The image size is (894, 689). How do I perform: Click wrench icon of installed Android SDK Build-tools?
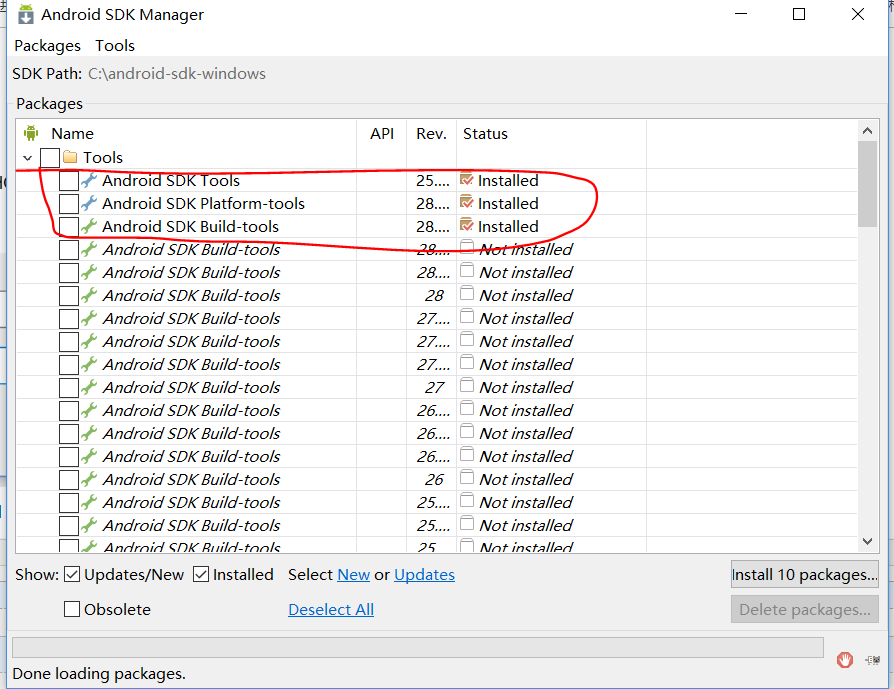(x=88, y=226)
